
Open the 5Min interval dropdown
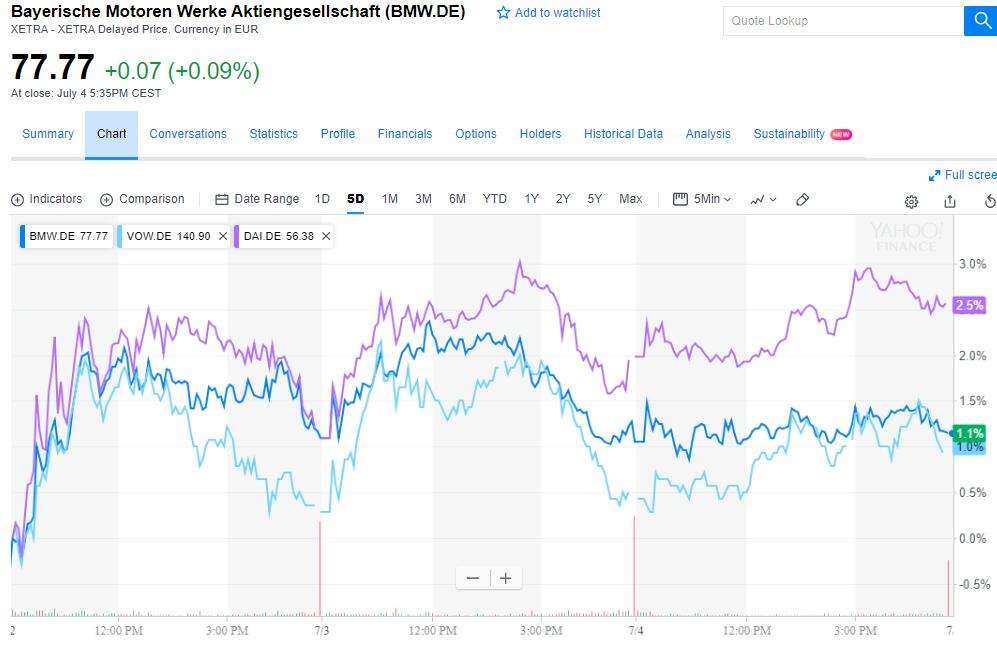click(702, 199)
